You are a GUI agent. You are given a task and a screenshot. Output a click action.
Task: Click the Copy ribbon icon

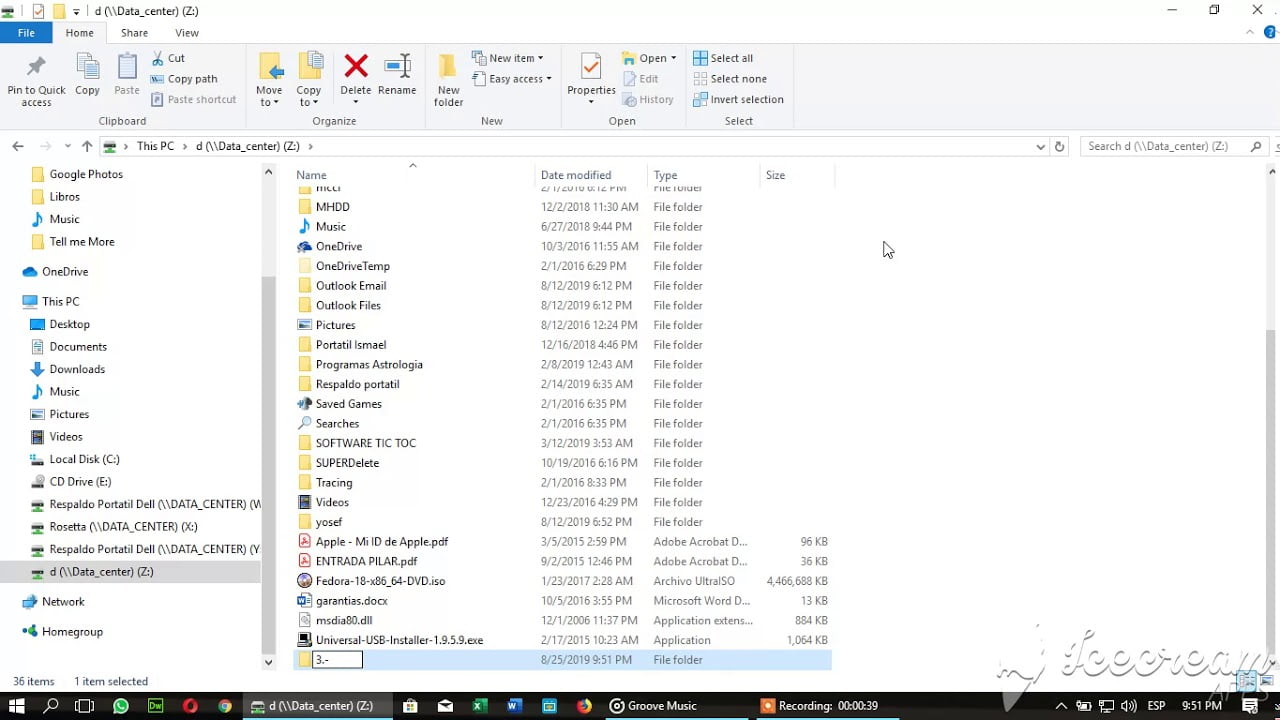[87, 68]
